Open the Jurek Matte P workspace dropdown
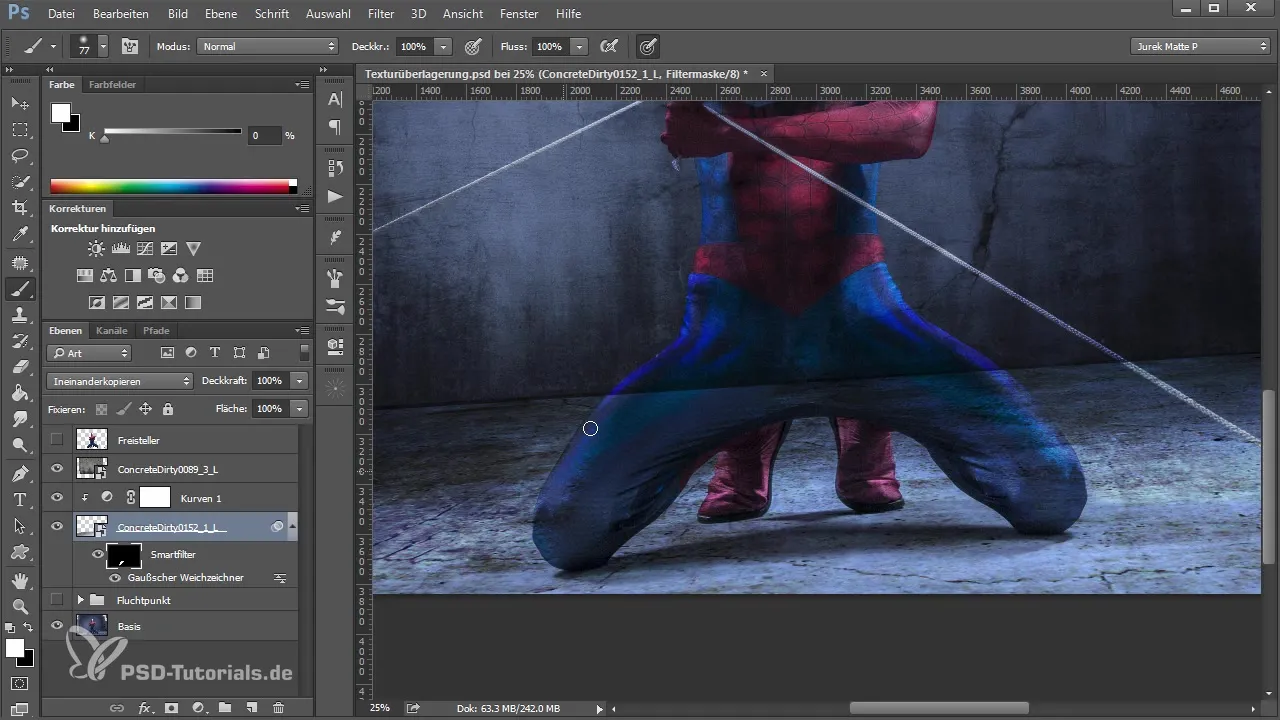This screenshot has height=720, width=1280. (1200, 46)
